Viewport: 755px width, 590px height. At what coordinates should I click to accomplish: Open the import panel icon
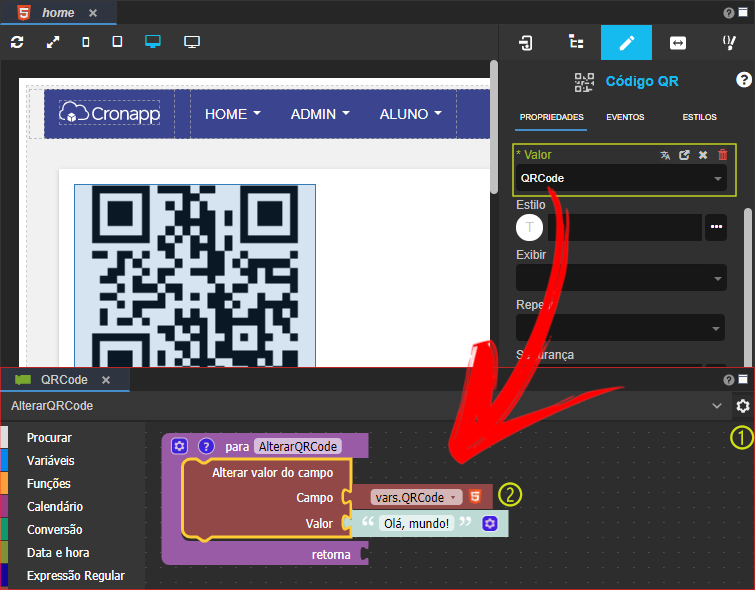pyautogui.click(x=525, y=43)
